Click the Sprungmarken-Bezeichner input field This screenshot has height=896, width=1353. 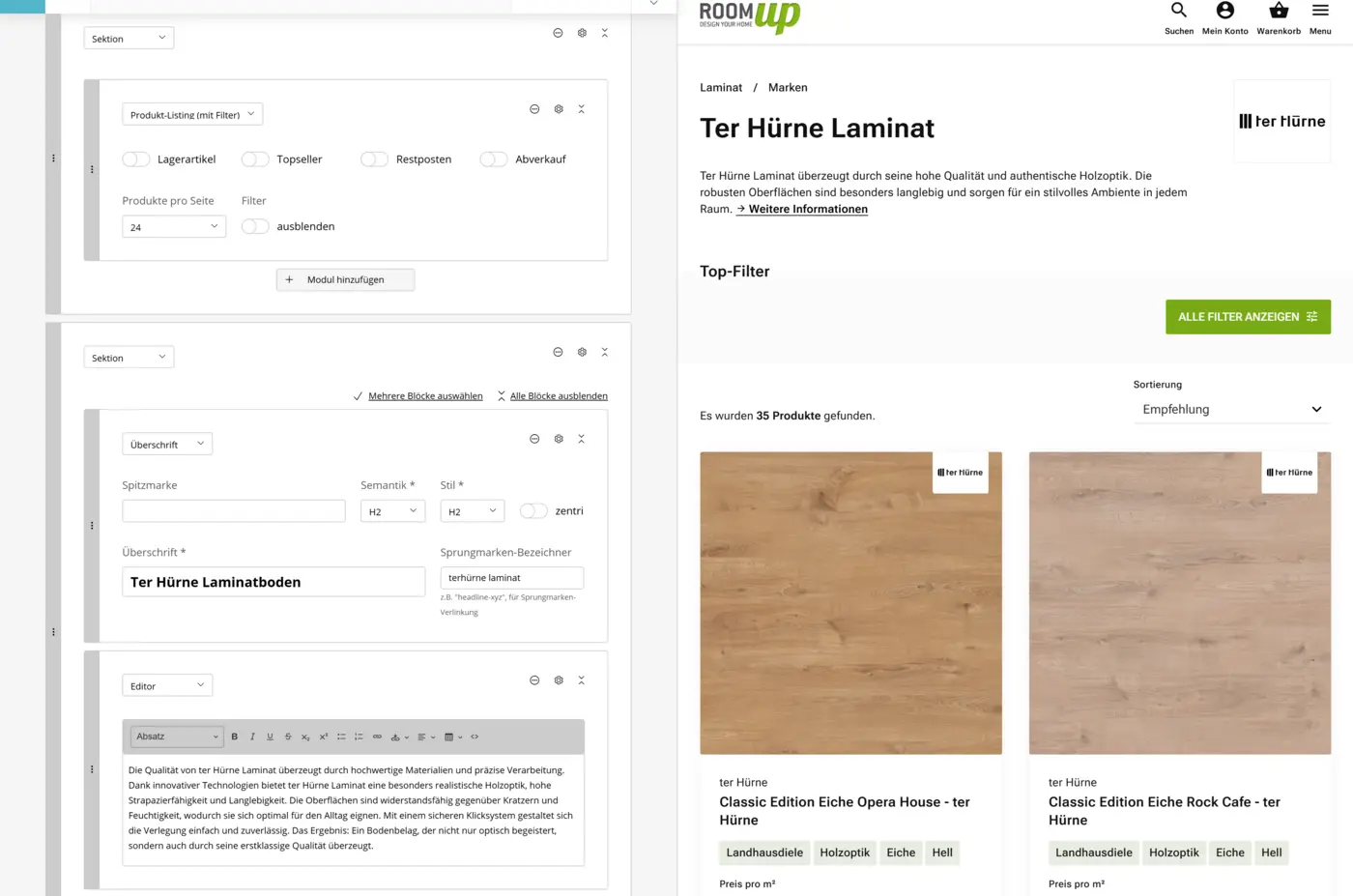(x=511, y=578)
